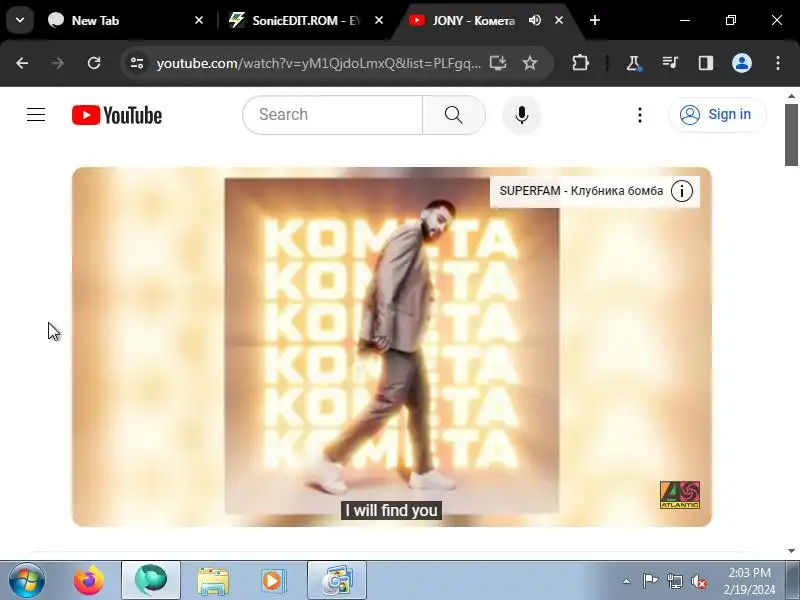The width and height of the screenshot is (800, 600).
Task: Click the page vertical scrollbar thumb
Action: click(x=791, y=135)
